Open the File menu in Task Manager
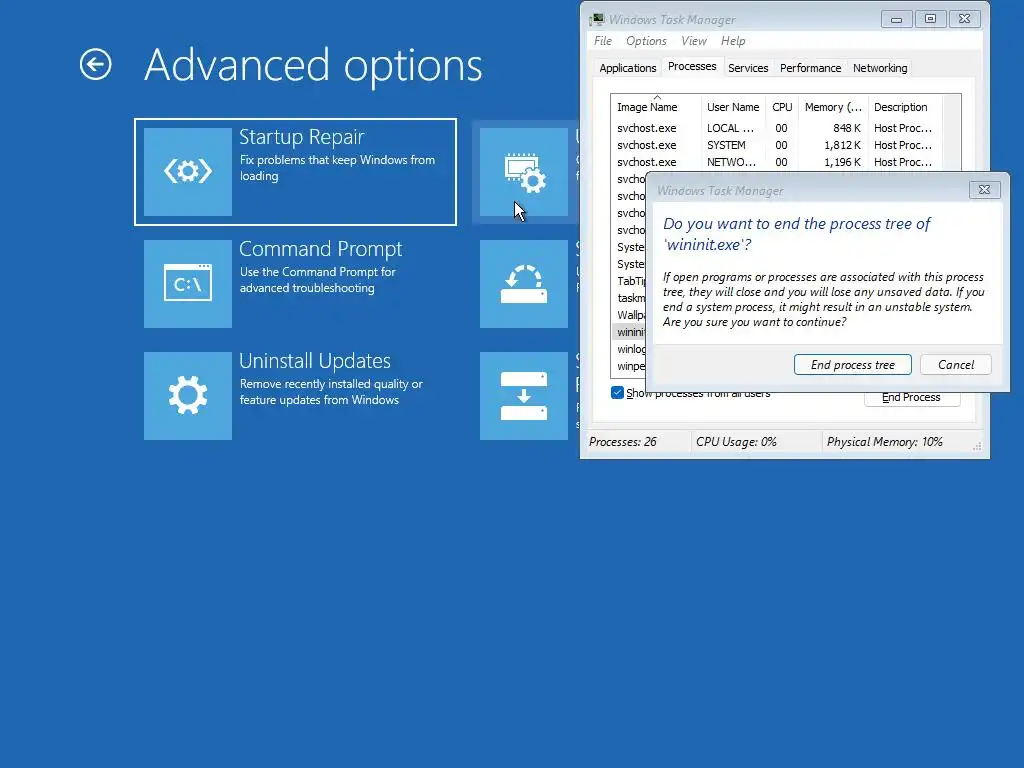This screenshot has width=1024, height=768. [x=603, y=40]
